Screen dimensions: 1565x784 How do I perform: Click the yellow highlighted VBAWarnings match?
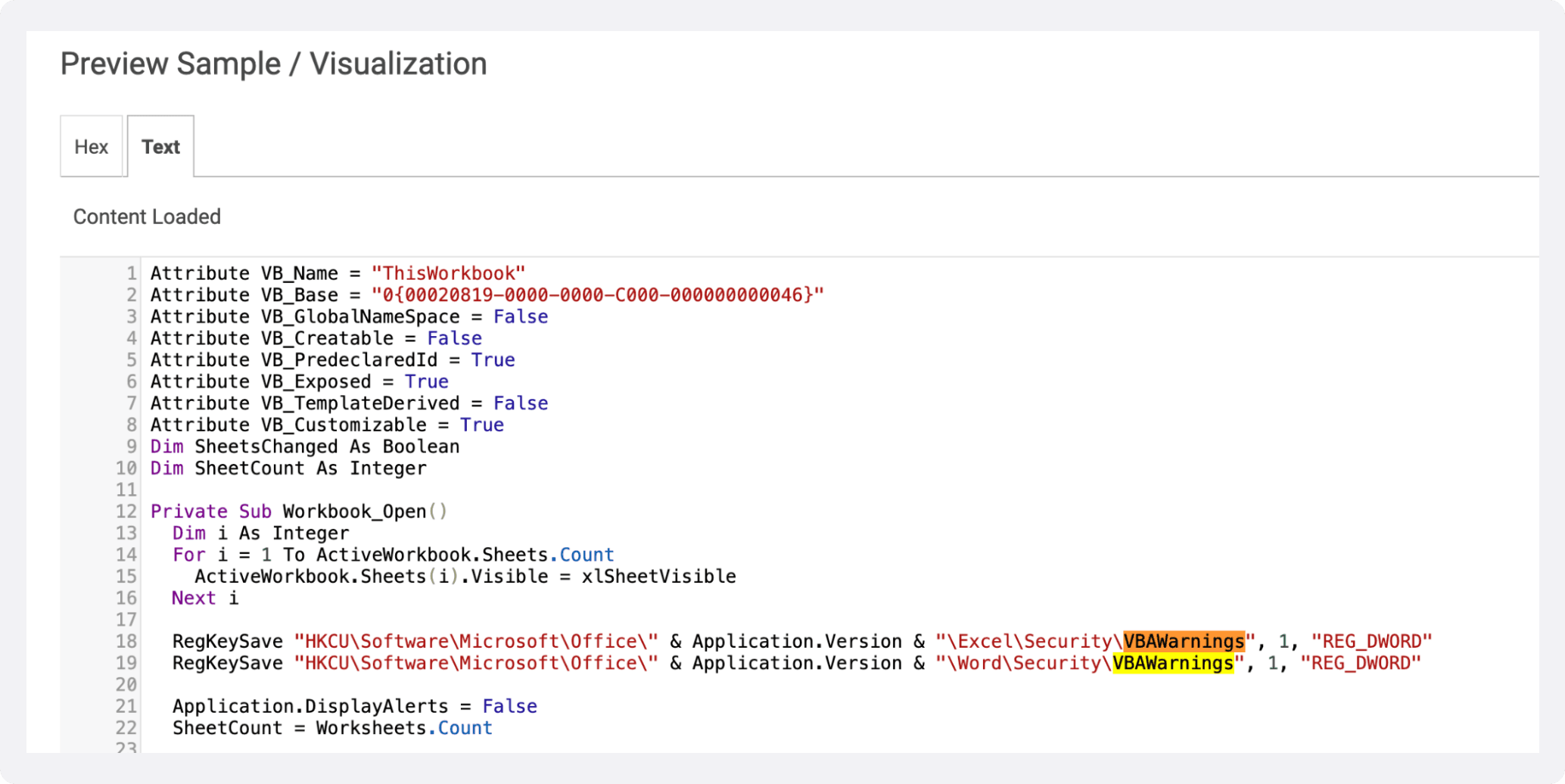tap(1172, 663)
